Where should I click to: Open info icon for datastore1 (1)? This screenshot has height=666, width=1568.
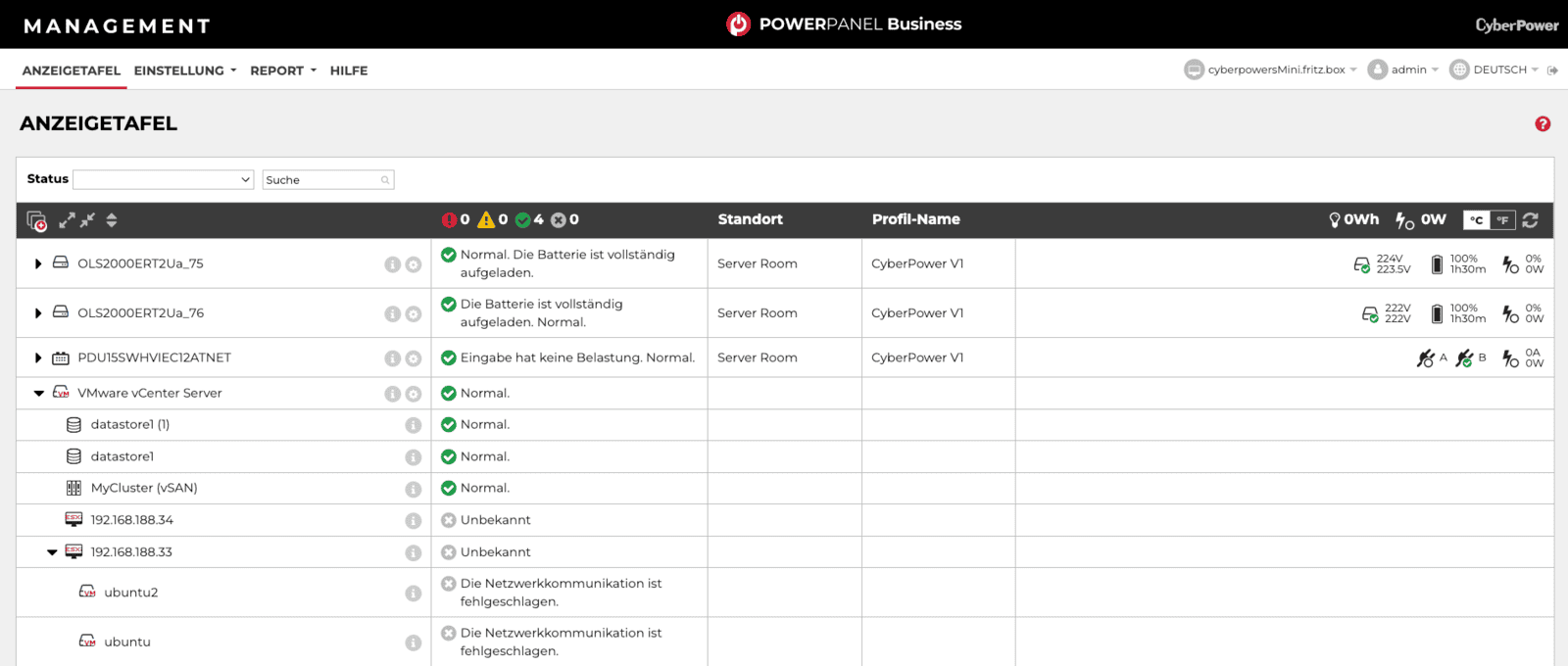tap(414, 425)
